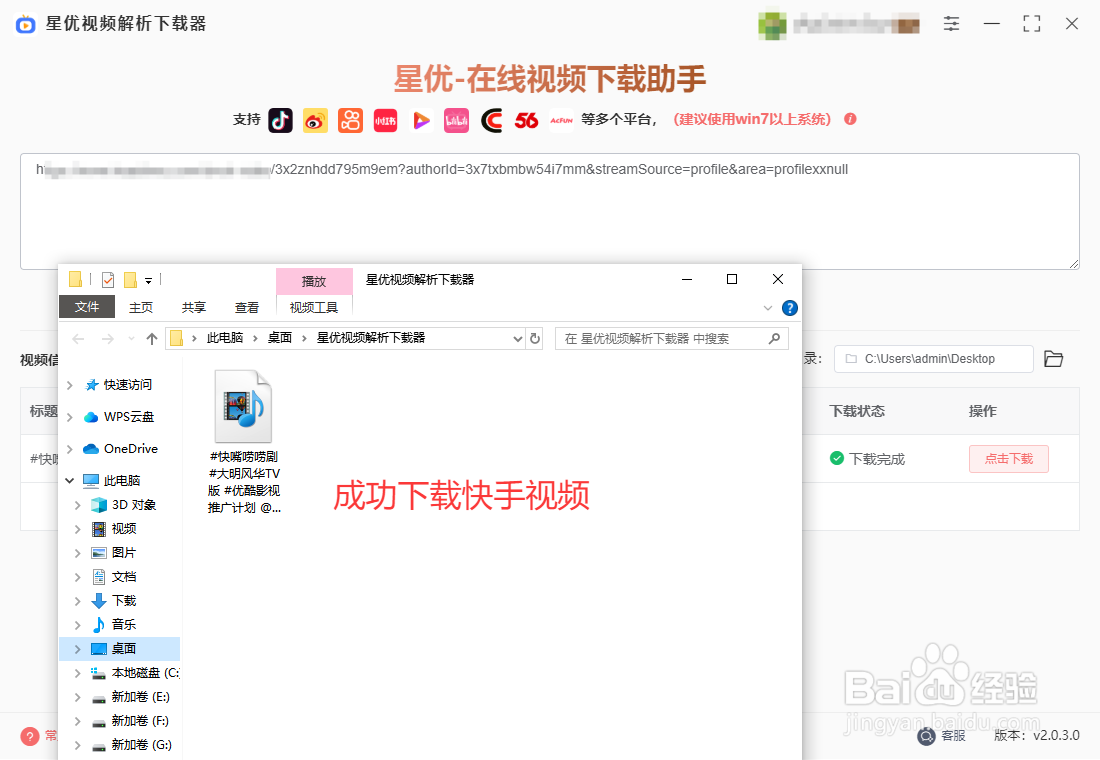Click the C:\Users\admin\Desktop path field
This screenshot has height=760, width=1100.
pyautogui.click(x=934, y=359)
